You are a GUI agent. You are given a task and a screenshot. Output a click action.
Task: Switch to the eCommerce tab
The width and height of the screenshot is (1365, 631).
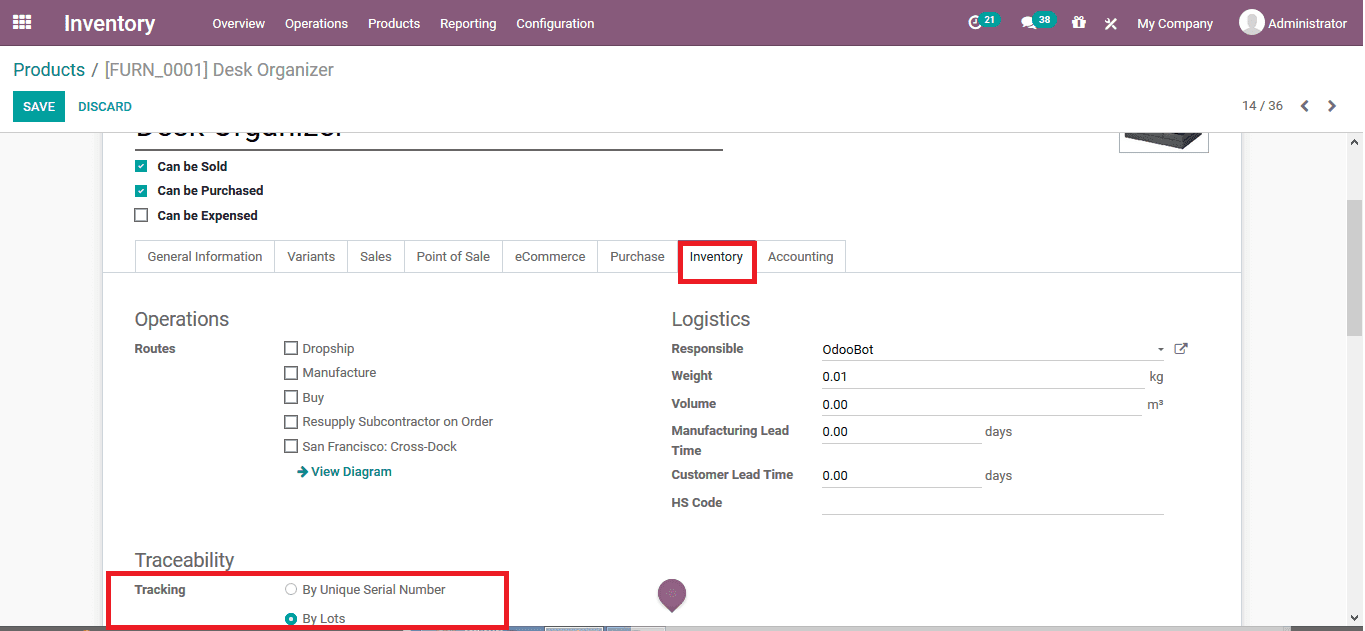point(550,257)
